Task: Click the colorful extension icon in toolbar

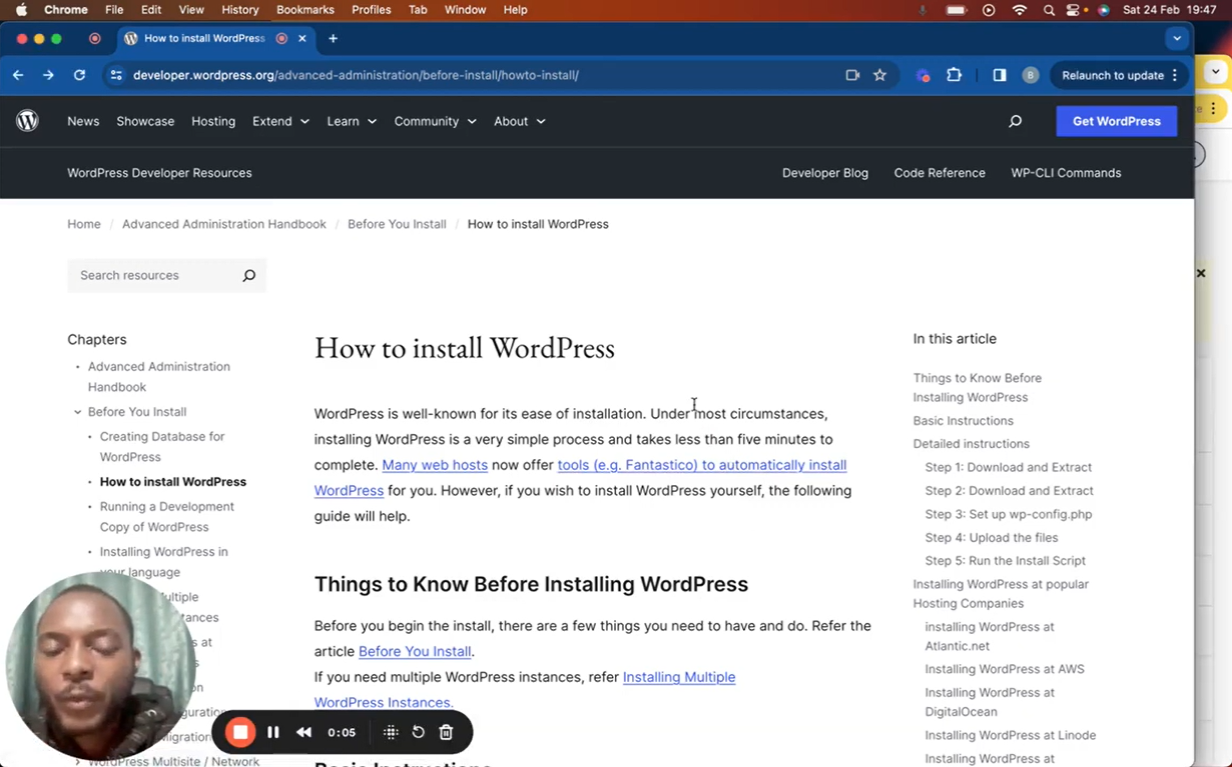Action: point(923,75)
